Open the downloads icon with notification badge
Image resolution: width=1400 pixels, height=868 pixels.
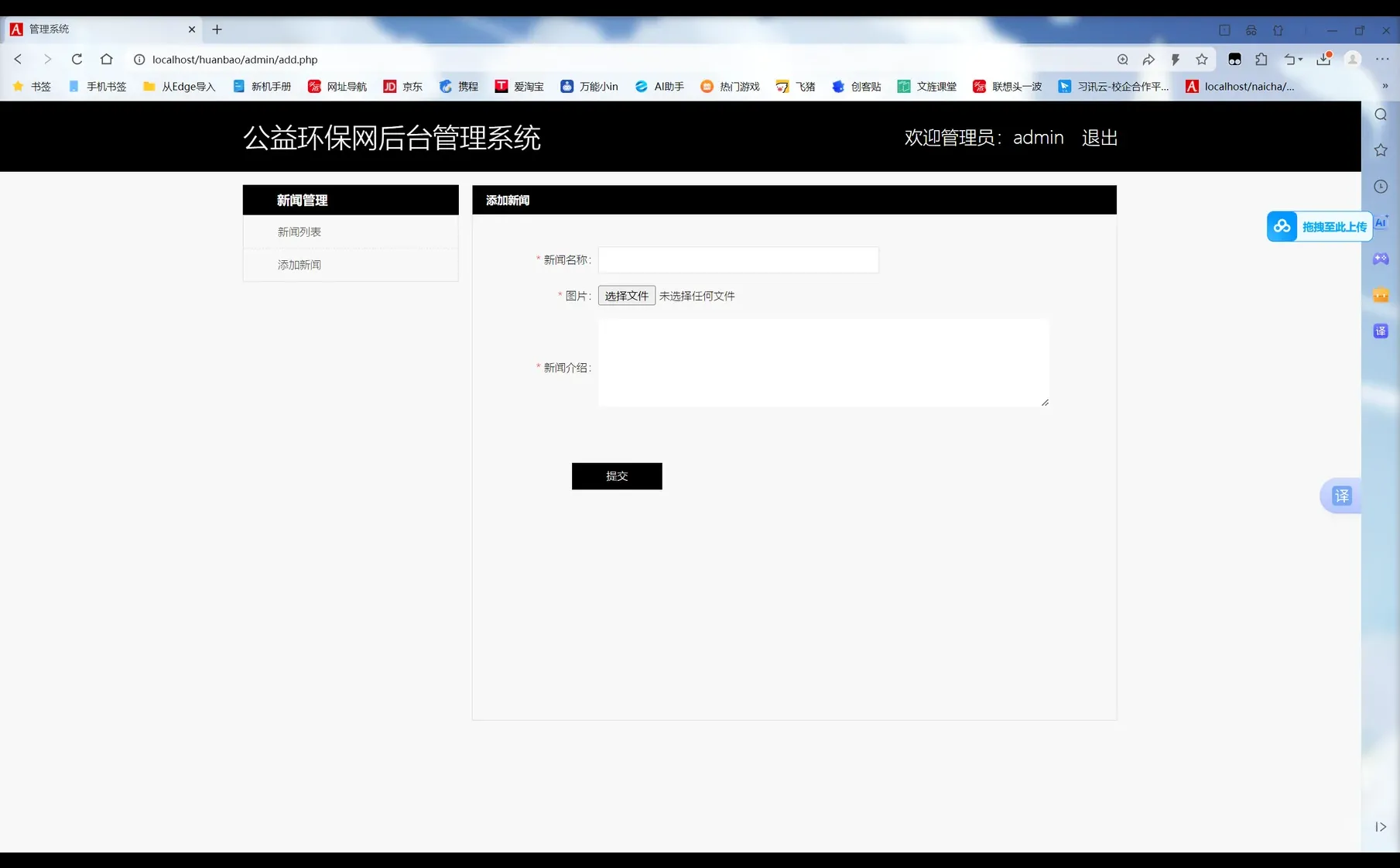point(1322,59)
